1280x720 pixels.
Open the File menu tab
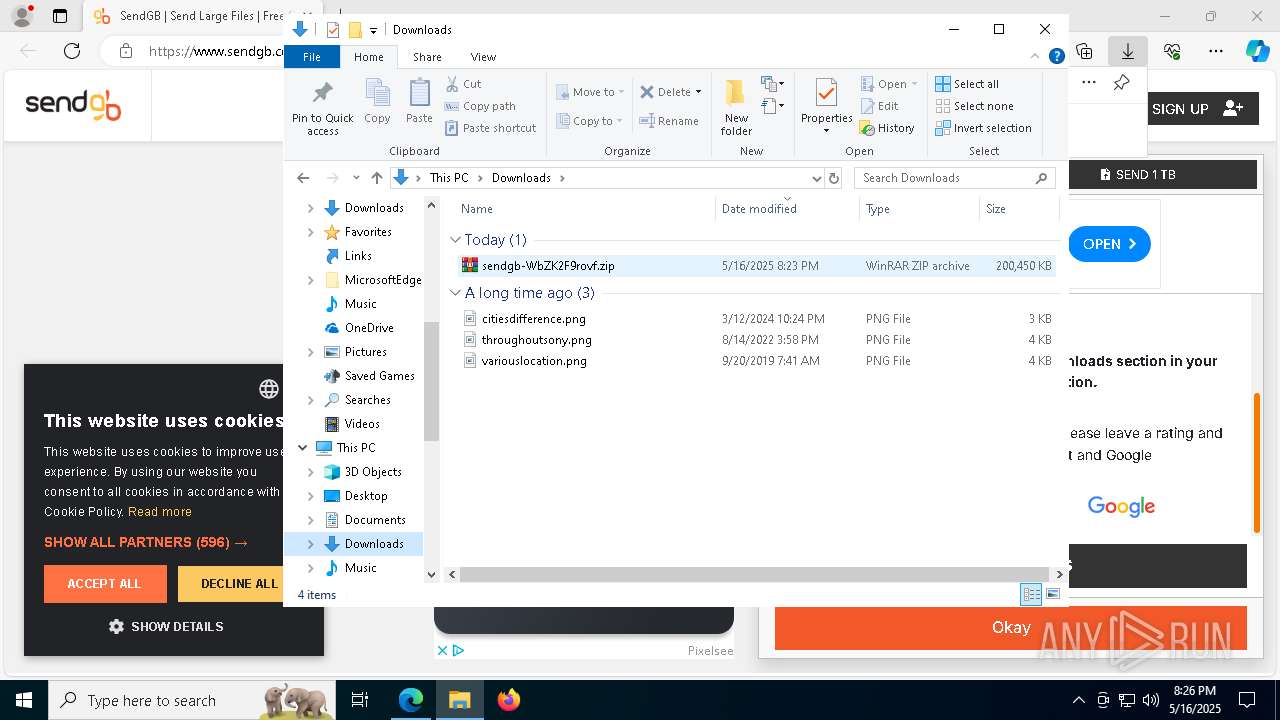[312, 57]
